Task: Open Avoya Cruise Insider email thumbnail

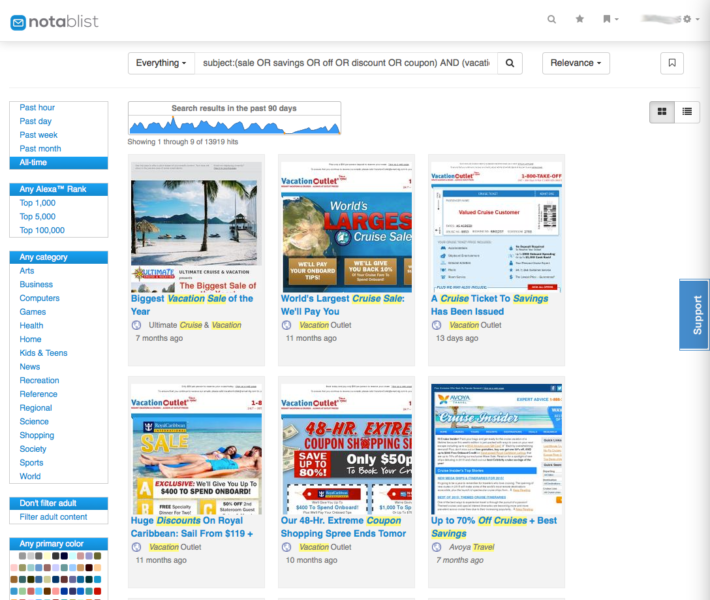Action: tap(496, 449)
